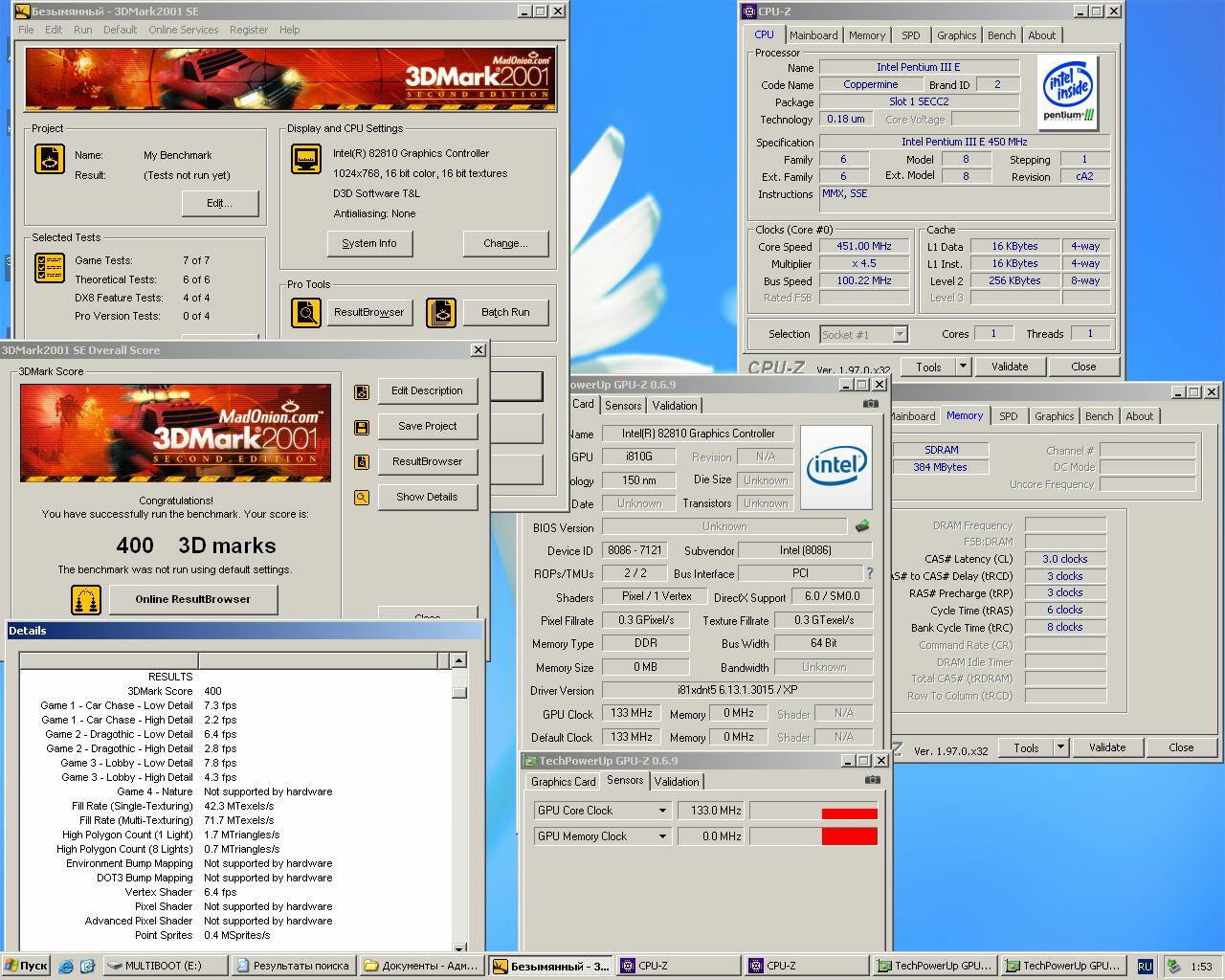1225x980 pixels.
Task: Click the Intel Inside Pentium III logo
Action: pyautogui.click(x=1068, y=93)
